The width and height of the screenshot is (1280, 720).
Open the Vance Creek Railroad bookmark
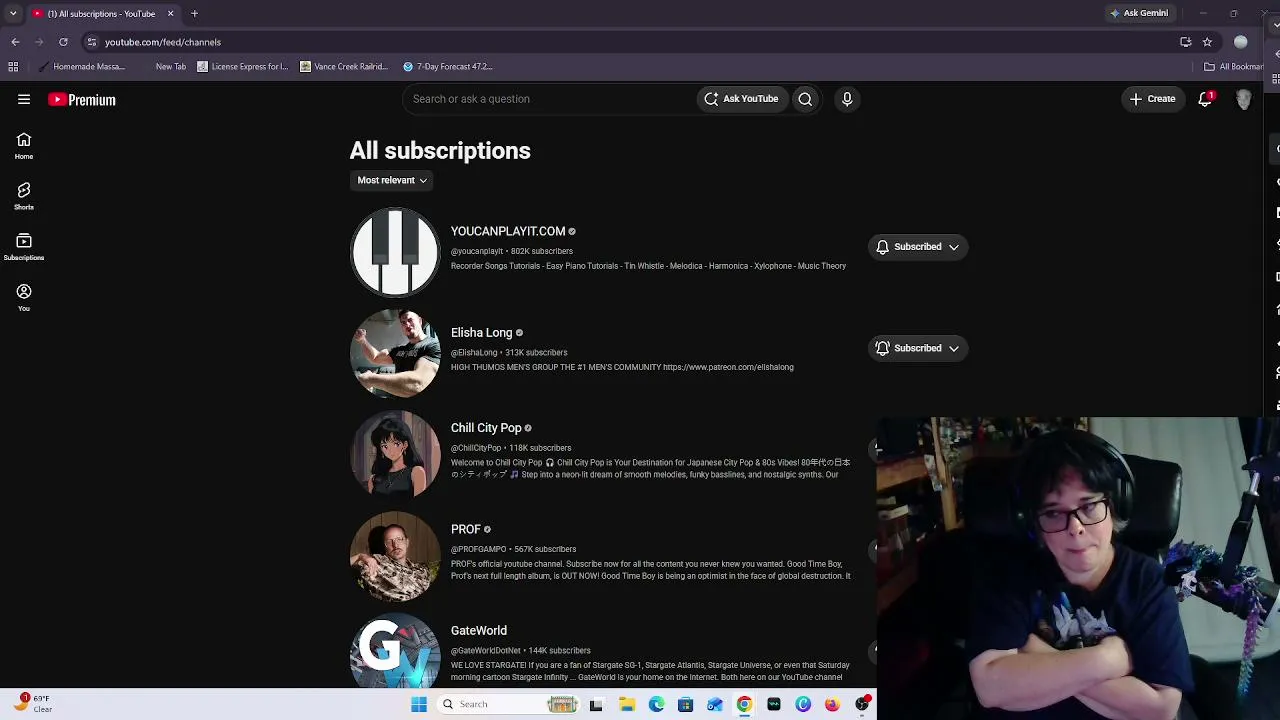[344, 67]
